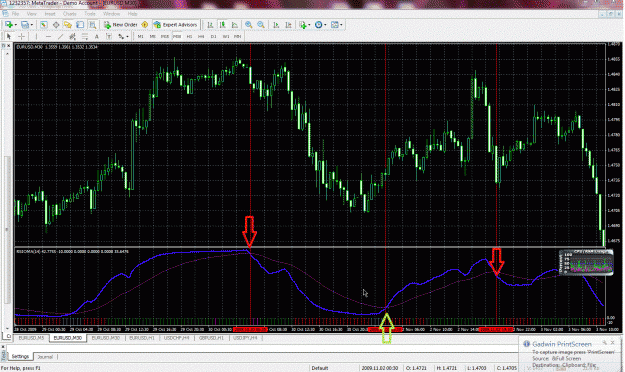Viewport: 625px width, 372px height.
Task: Open the Tools menu
Action: point(90,14)
